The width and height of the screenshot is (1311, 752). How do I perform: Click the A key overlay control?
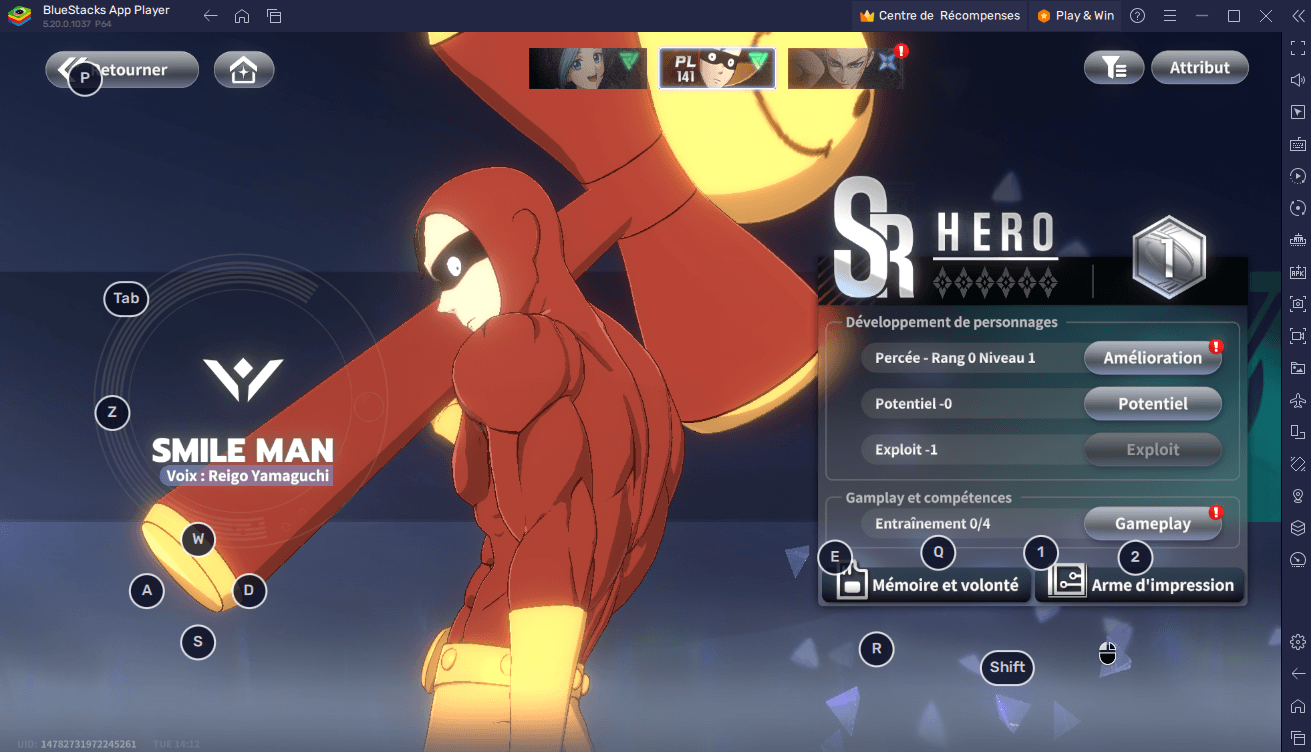point(147,591)
